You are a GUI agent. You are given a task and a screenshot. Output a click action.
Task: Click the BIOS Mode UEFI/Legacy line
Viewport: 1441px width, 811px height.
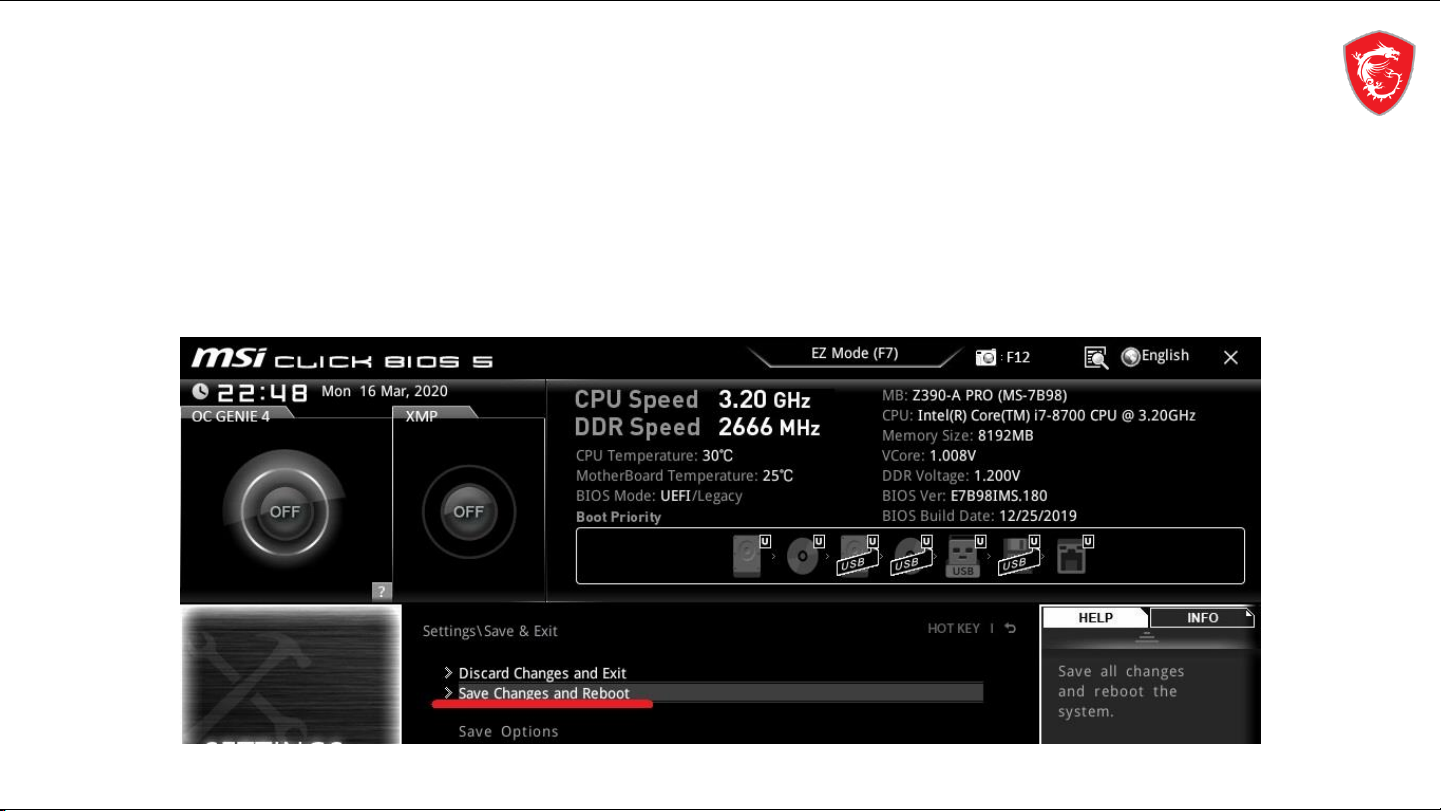(659, 496)
